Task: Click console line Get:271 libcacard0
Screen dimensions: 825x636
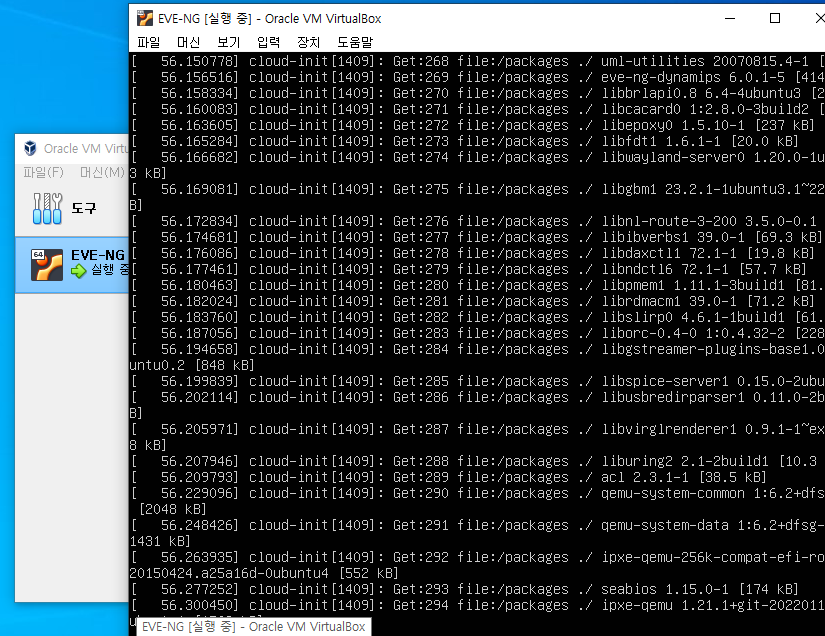Action: tap(477, 109)
